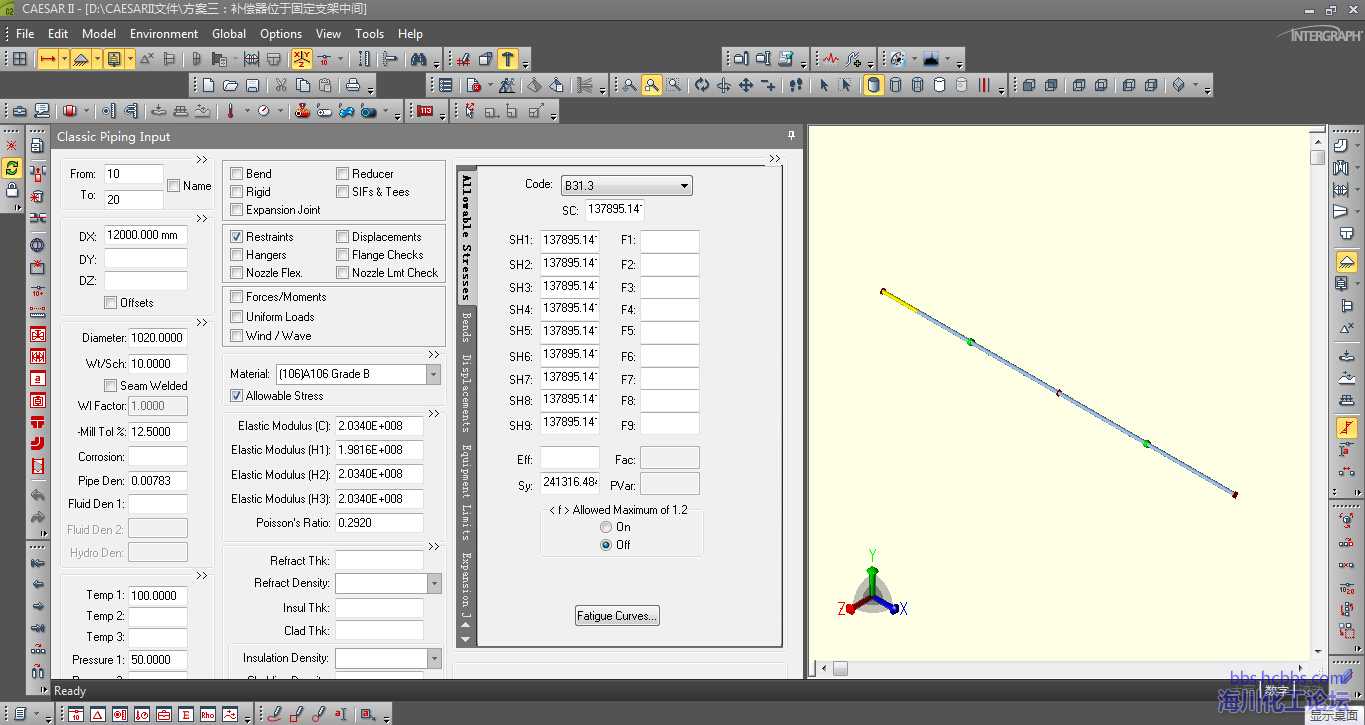The image size is (1365, 725).
Task: Check the Hangers checkbox
Action: point(237,255)
